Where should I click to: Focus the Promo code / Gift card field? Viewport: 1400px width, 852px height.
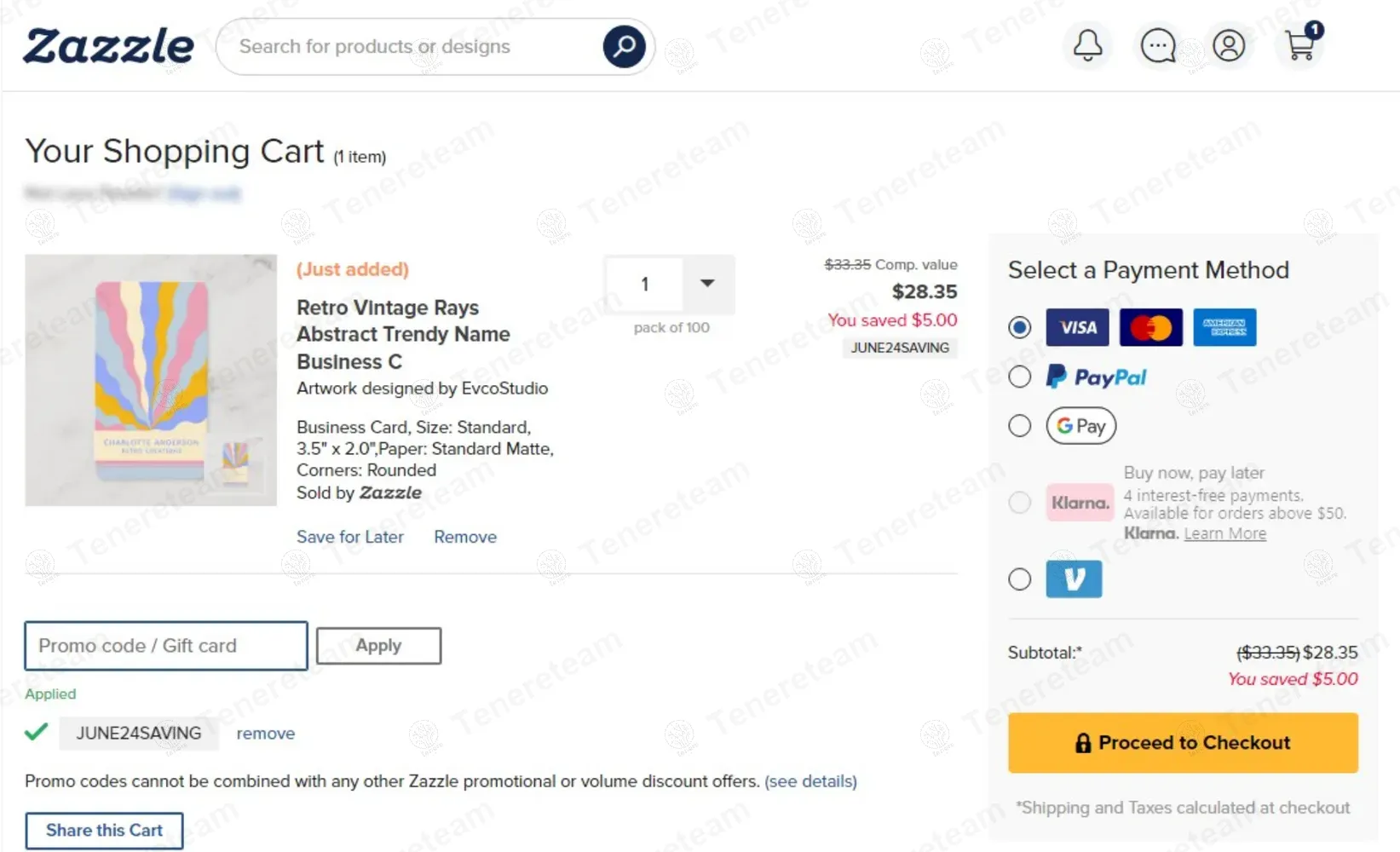click(x=166, y=646)
